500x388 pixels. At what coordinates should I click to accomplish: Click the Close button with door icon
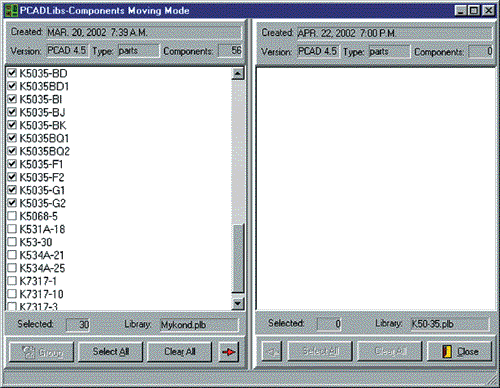coord(459,351)
